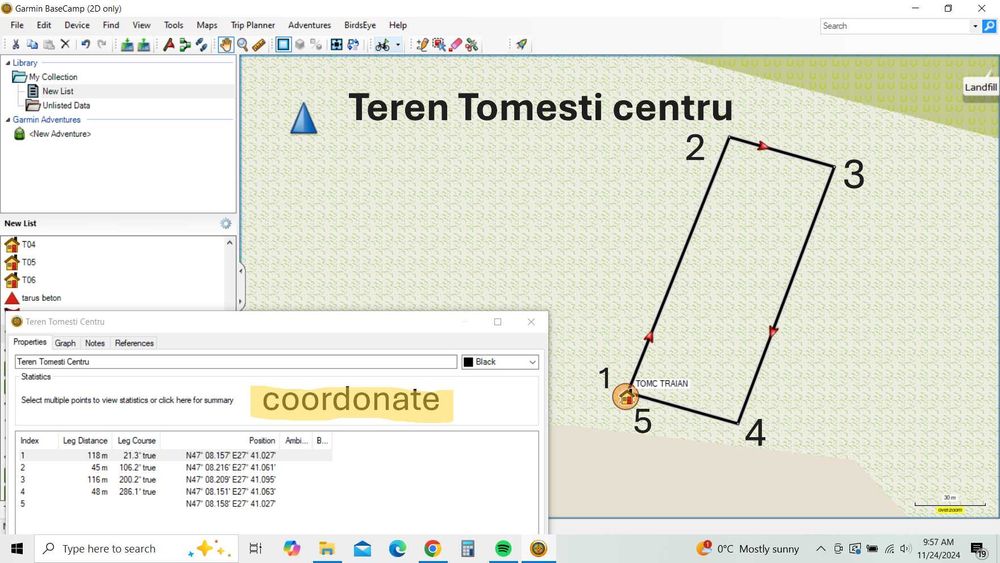Image resolution: width=1000 pixels, height=563 pixels.
Task: Click the search magnifier button
Action: click(x=989, y=26)
